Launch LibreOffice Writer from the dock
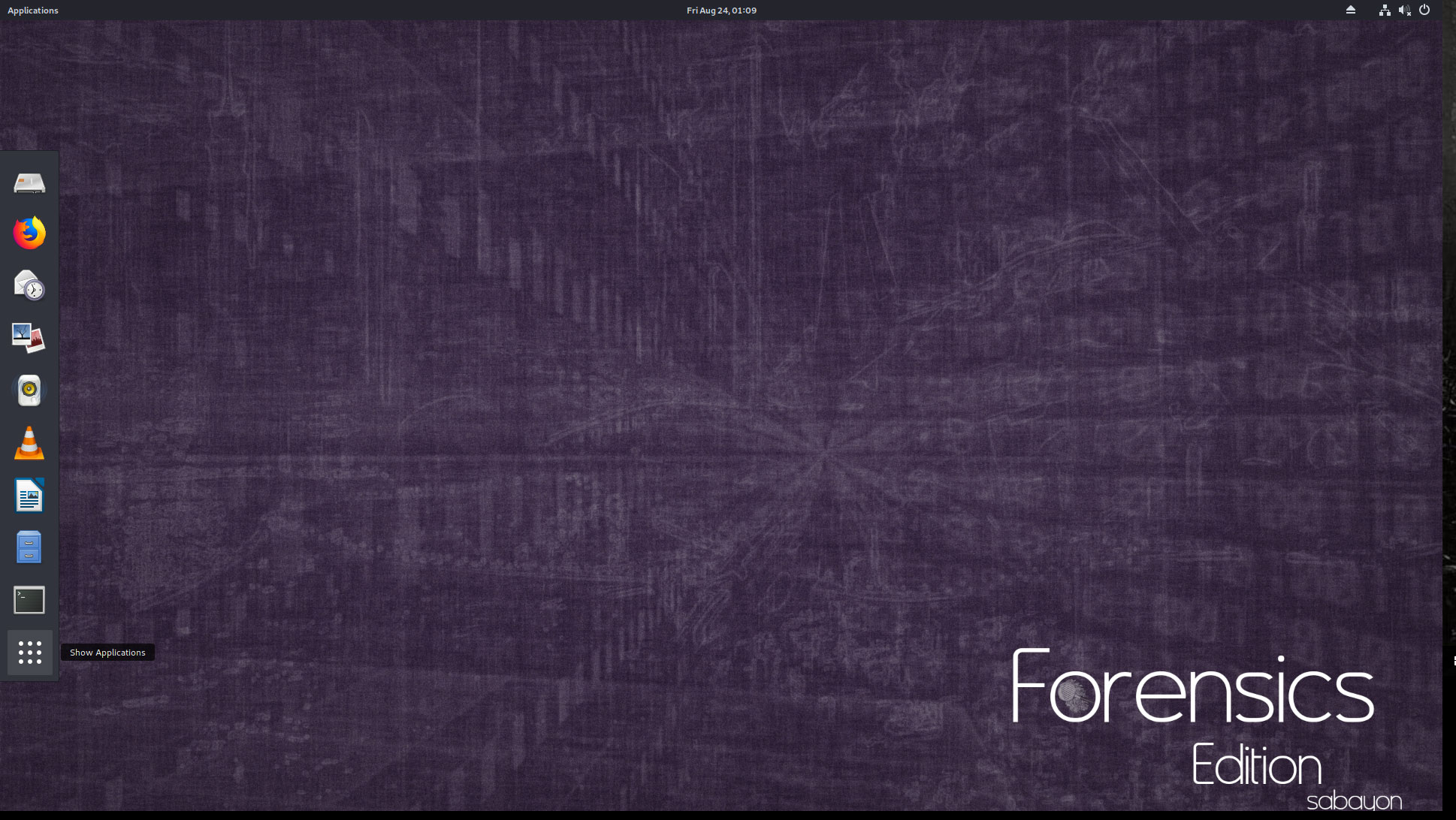1456x820 pixels. (x=29, y=495)
